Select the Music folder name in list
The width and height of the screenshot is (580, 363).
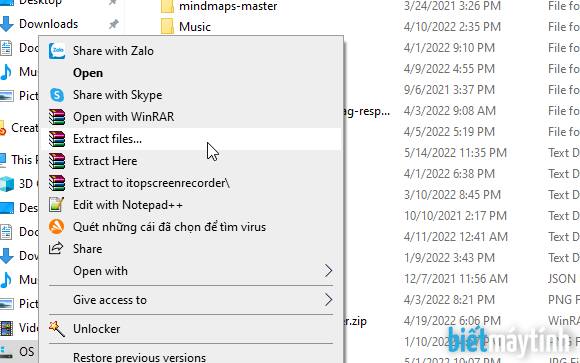tap(195, 27)
